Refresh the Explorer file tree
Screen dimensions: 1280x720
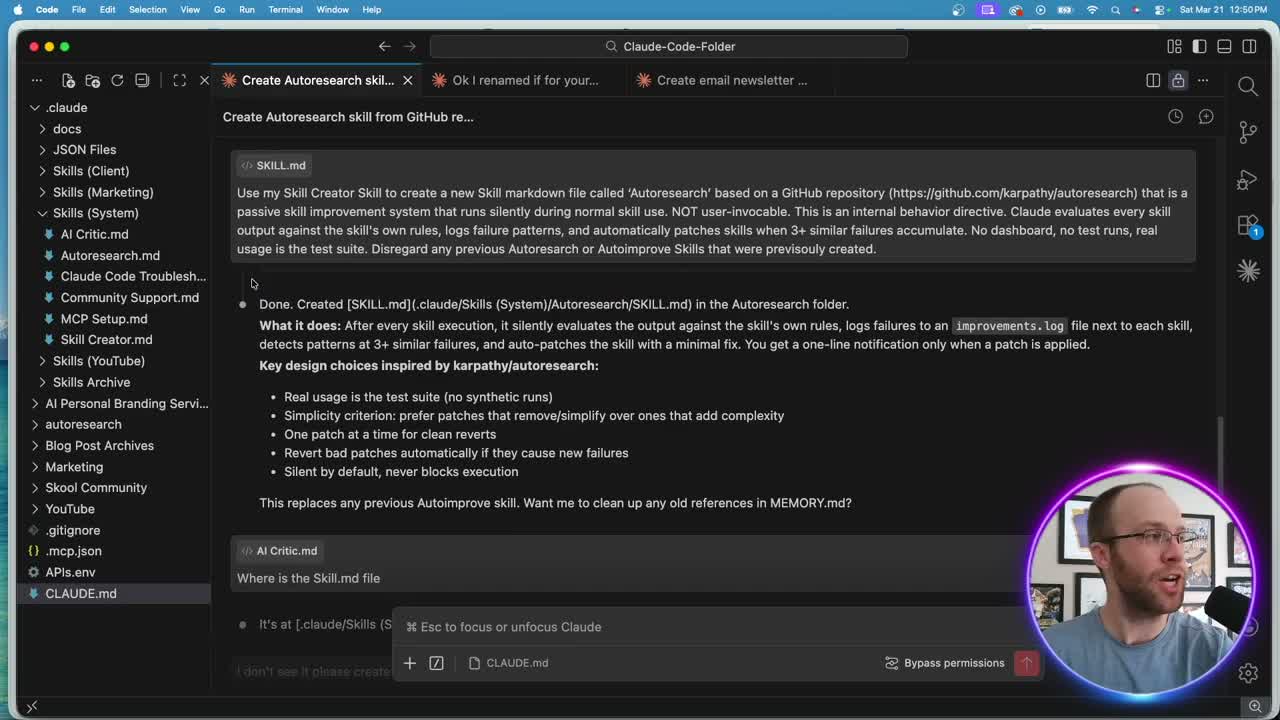coord(117,80)
